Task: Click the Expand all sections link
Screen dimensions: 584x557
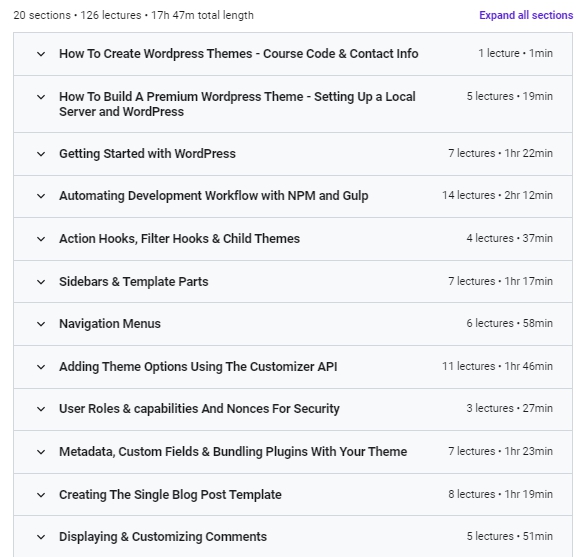Action: 526,15
